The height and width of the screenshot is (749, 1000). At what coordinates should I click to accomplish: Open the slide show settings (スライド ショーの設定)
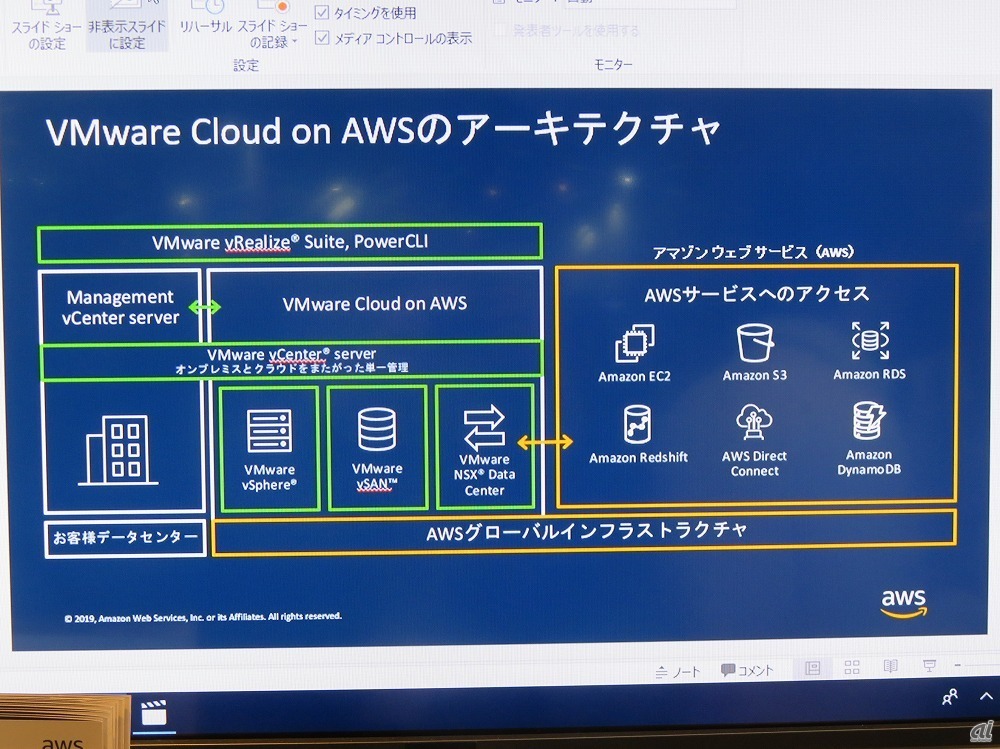46,26
